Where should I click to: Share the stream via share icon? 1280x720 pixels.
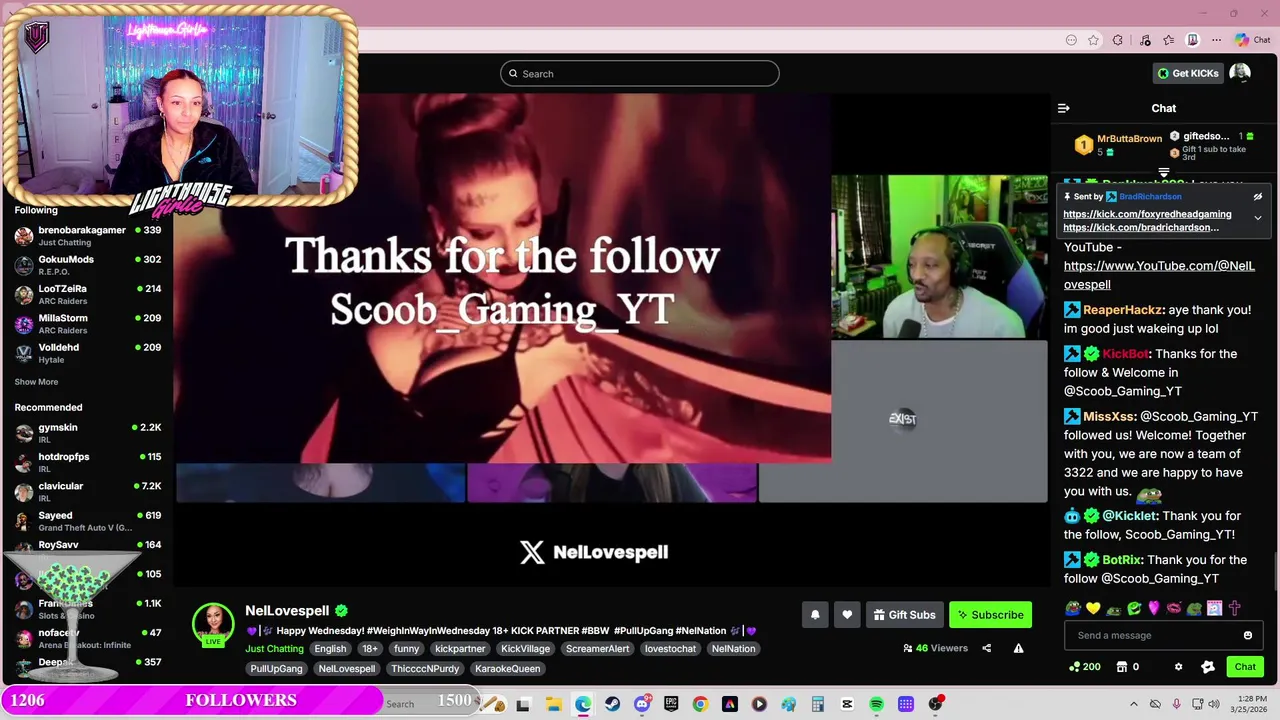986,648
